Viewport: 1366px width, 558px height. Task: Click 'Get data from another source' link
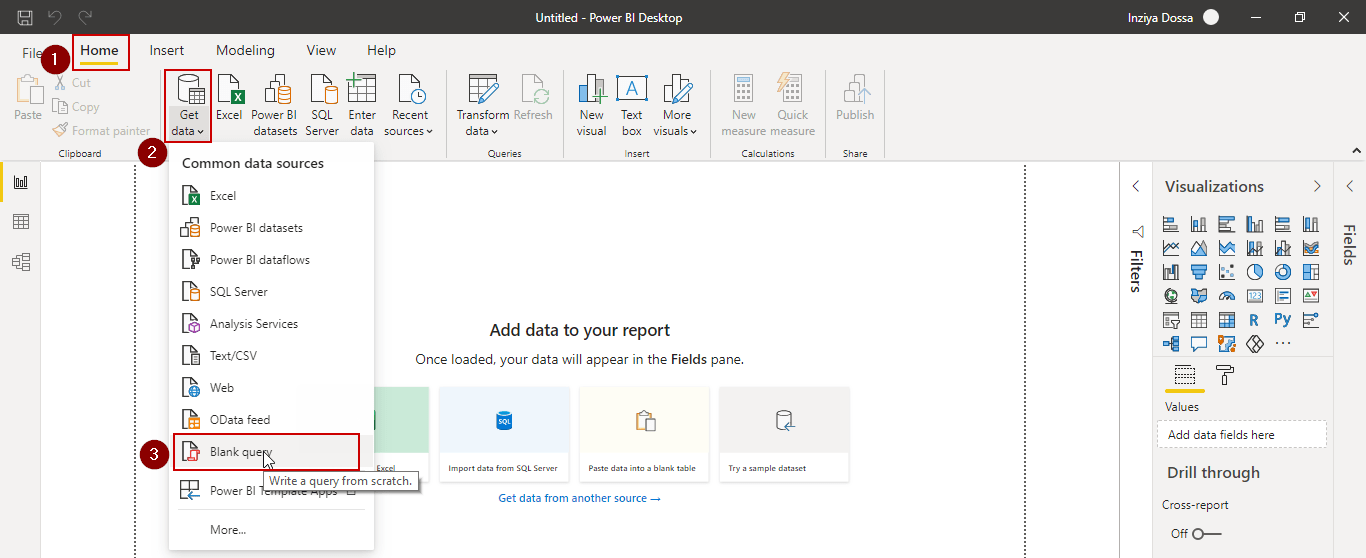(579, 498)
